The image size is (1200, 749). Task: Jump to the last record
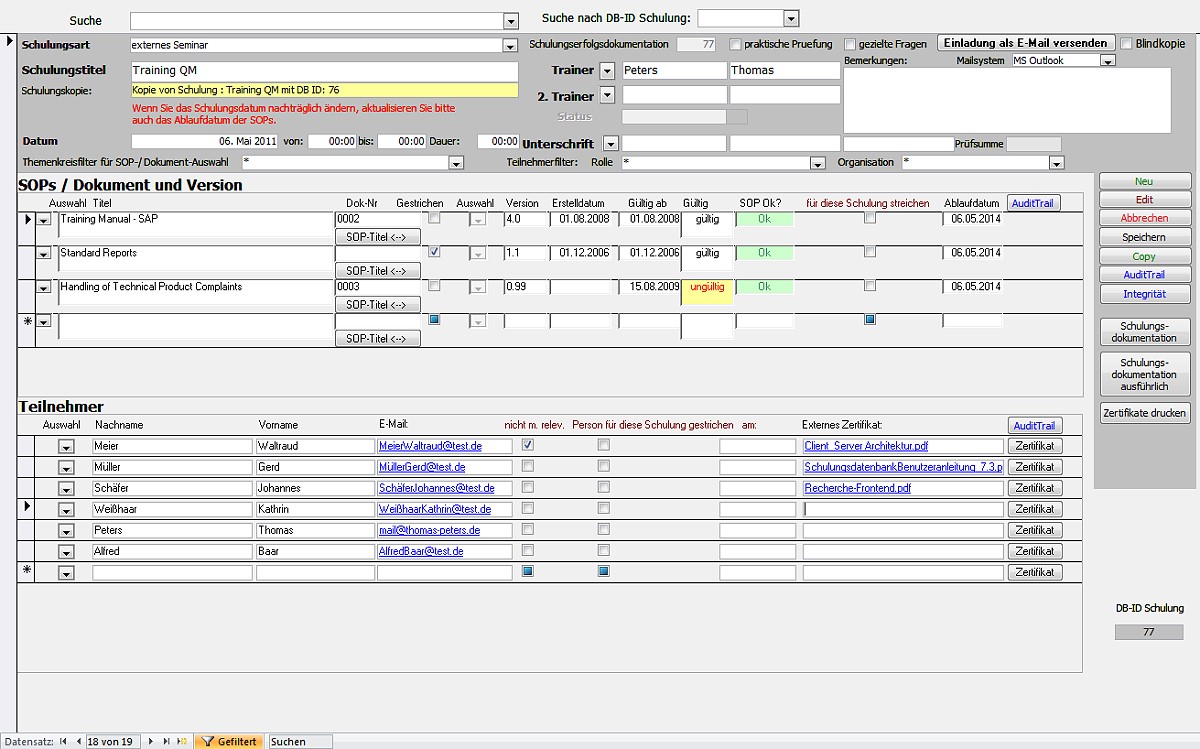166,741
